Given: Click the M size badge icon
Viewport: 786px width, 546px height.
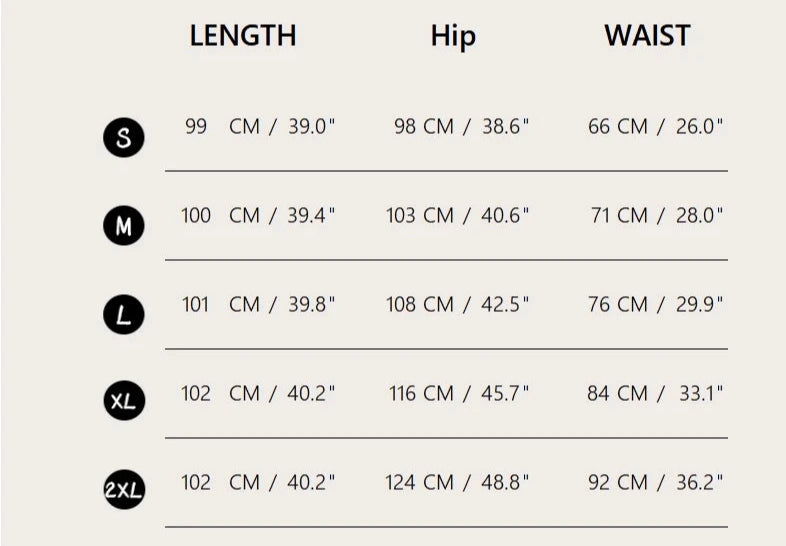Looking at the screenshot, I should 124,227.
